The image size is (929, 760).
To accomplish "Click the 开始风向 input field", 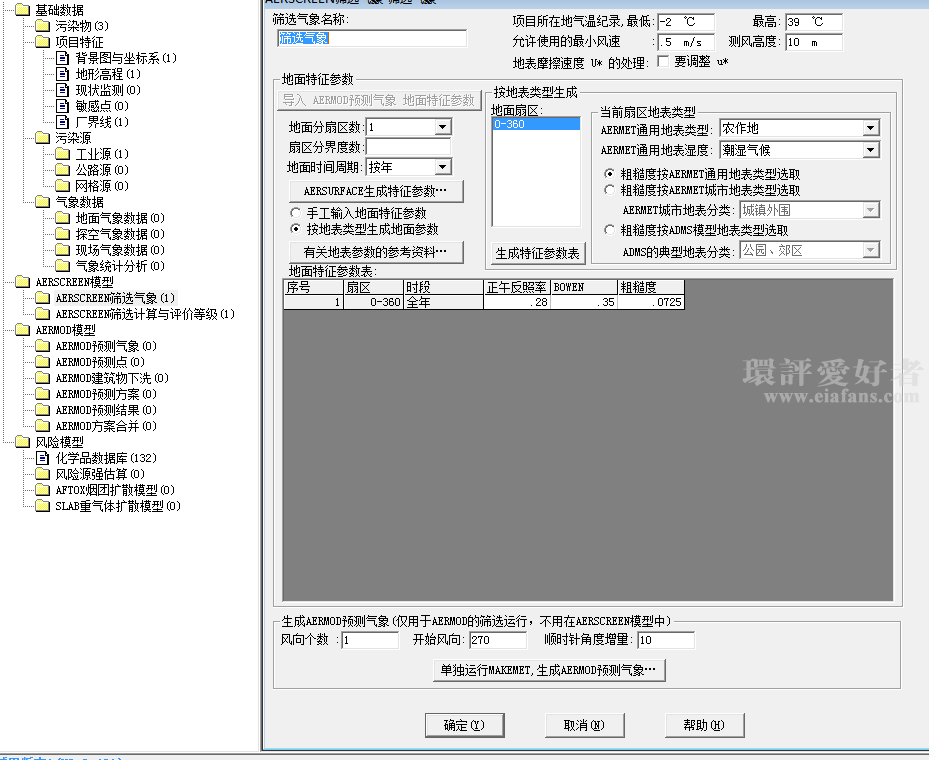I will click(x=498, y=640).
